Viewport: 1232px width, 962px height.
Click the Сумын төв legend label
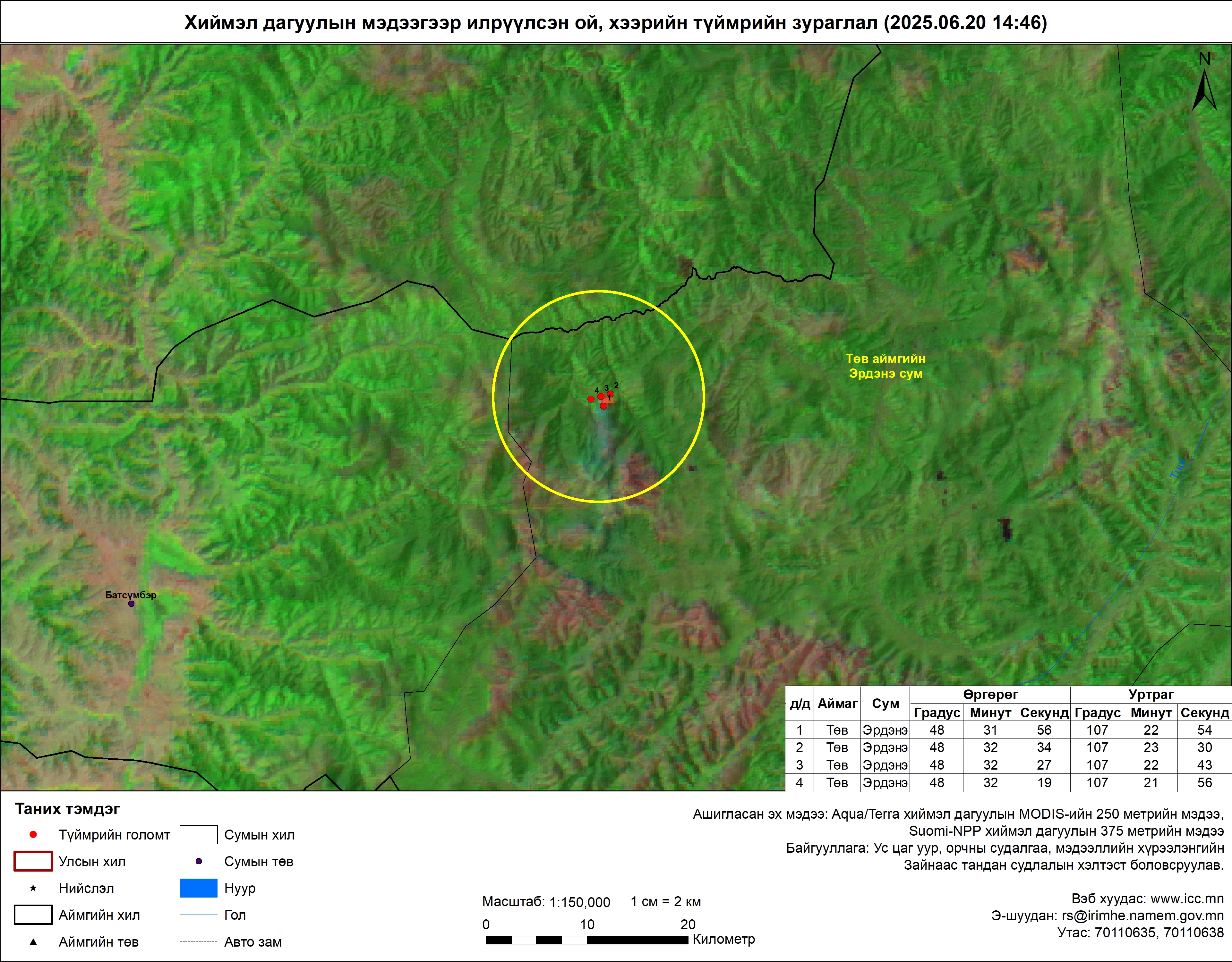click(259, 862)
